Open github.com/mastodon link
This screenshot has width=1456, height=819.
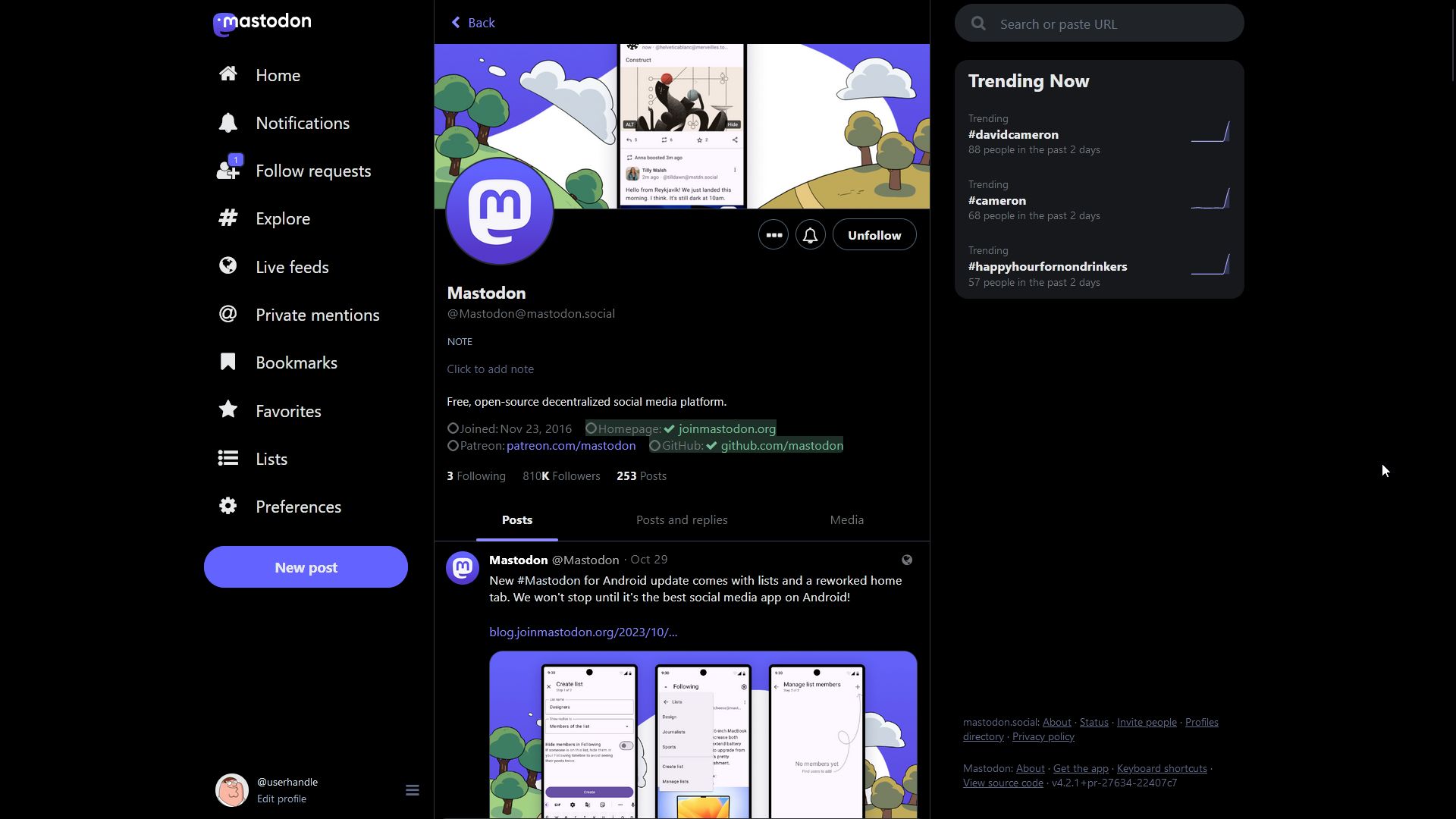coord(781,445)
